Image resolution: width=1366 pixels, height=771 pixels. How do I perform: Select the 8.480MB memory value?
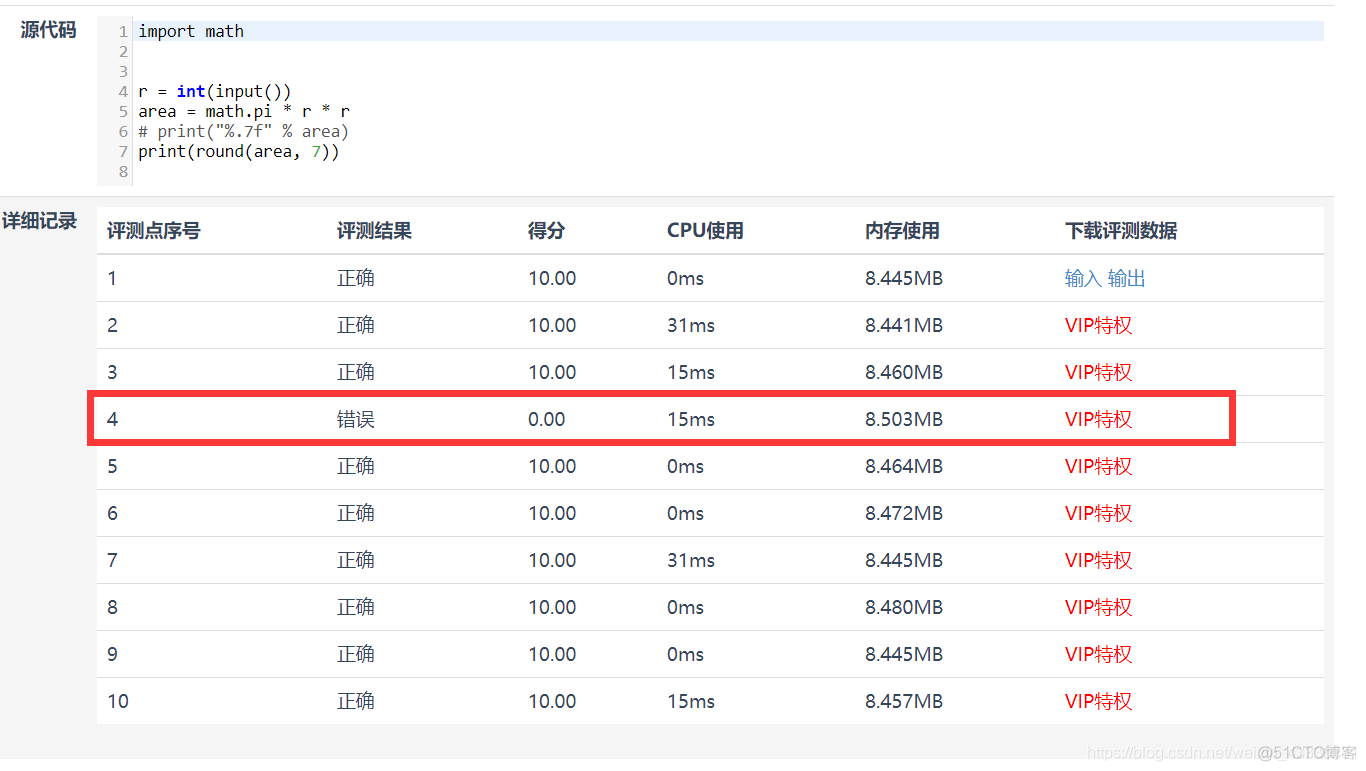904,607
